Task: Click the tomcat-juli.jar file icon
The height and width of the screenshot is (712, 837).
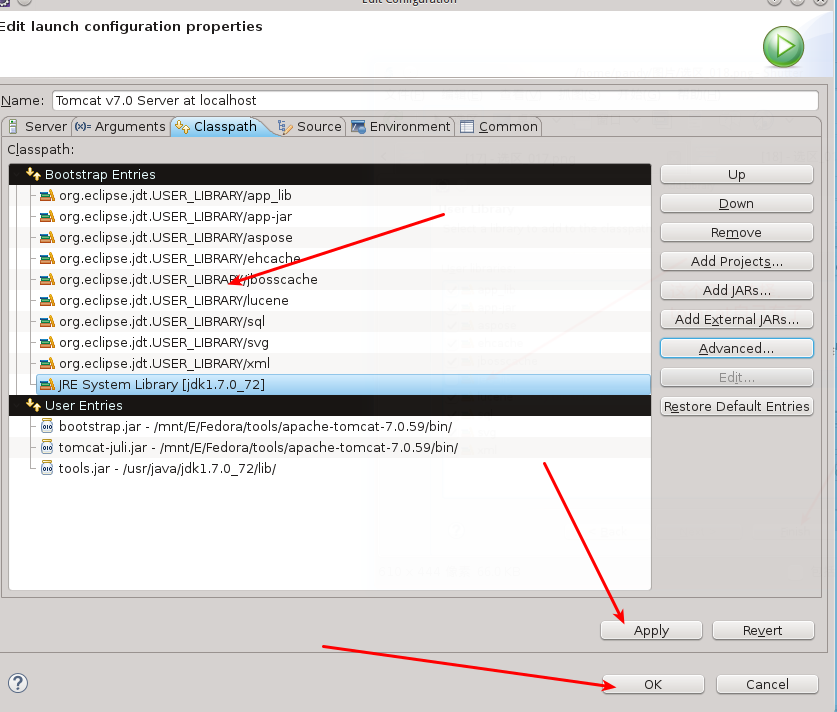Action: point(47,447)
